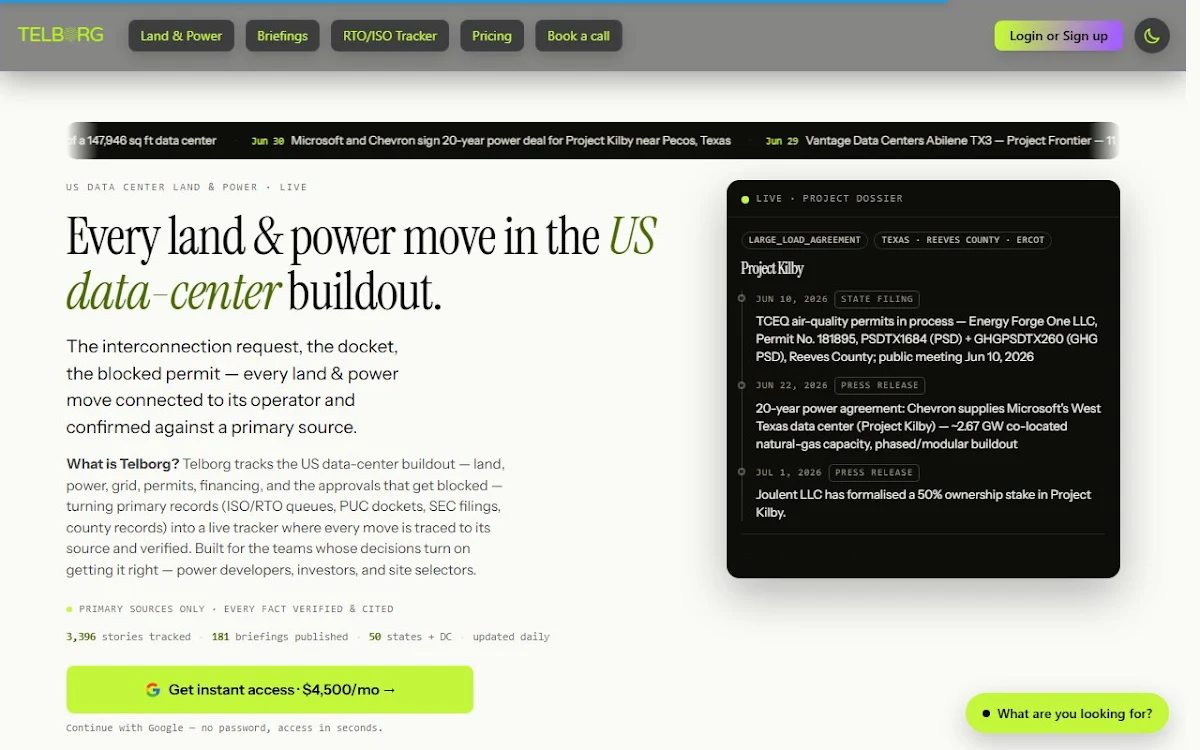Click the 181 briefings published stat
The height and width of the screenshot is (750, 1200).
pos(280,637)
